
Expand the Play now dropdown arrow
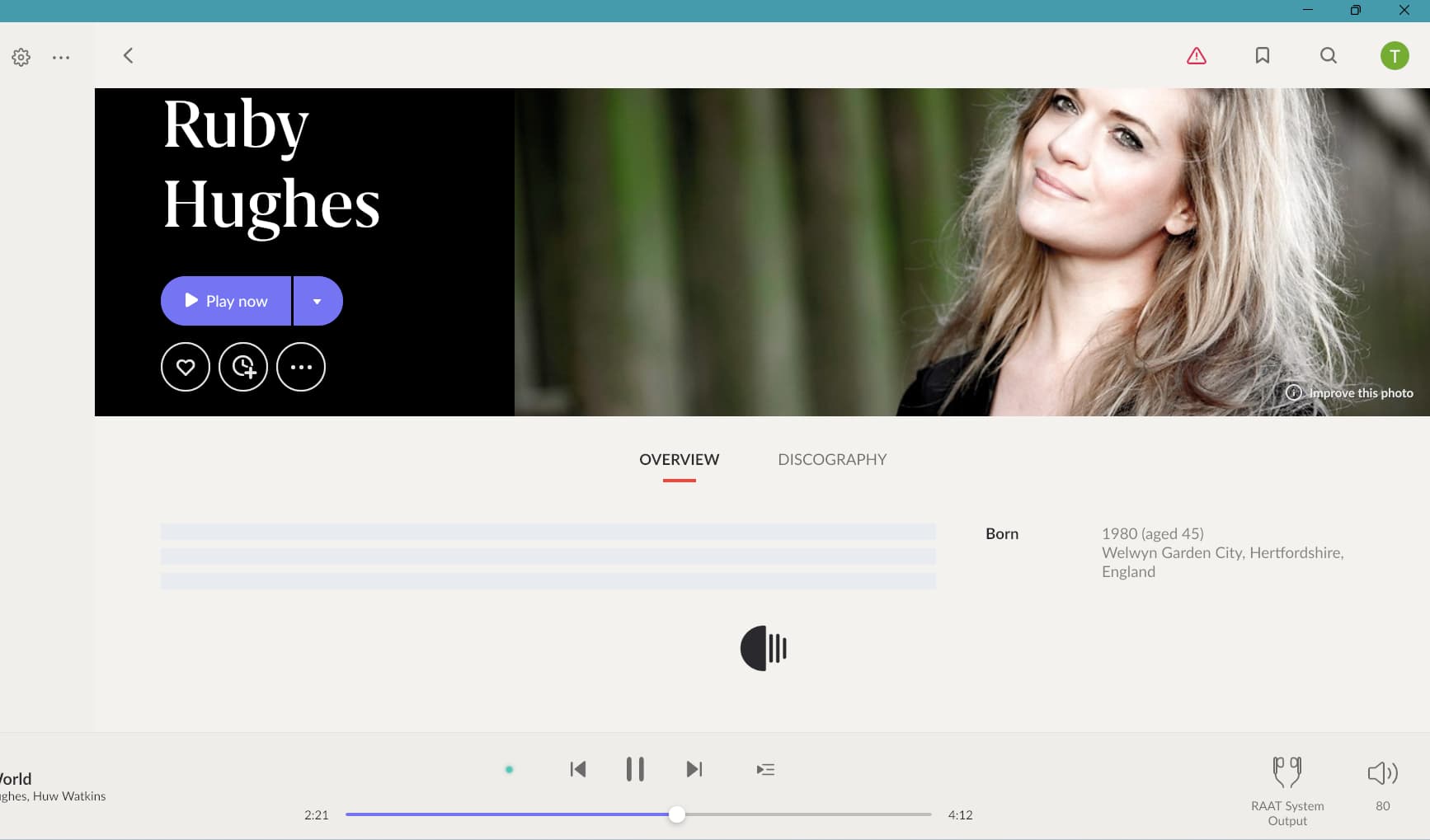click(x=318, y=301)
